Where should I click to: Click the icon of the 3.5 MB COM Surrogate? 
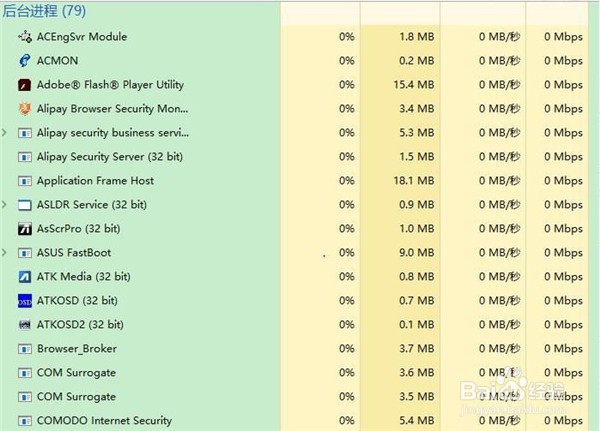pos(25,397)
